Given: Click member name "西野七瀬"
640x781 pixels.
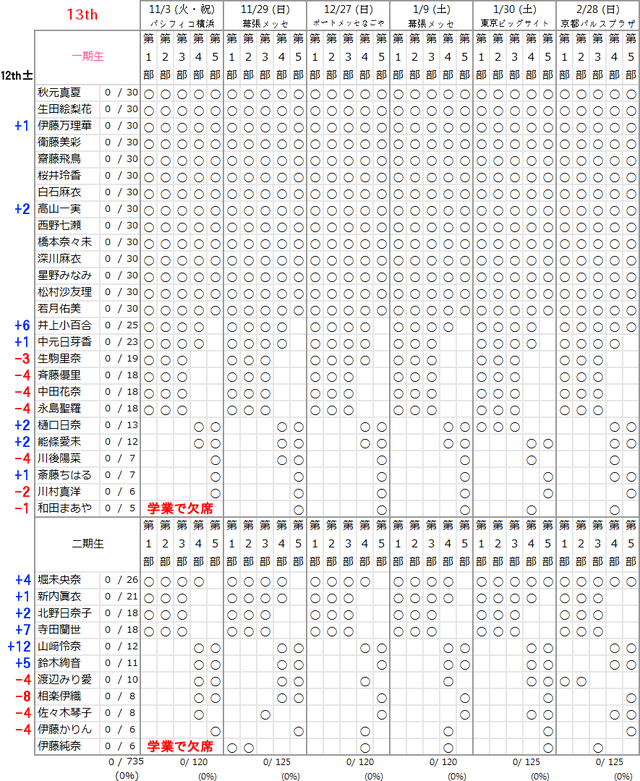Looking at the screenshot, I should [59, 226].
